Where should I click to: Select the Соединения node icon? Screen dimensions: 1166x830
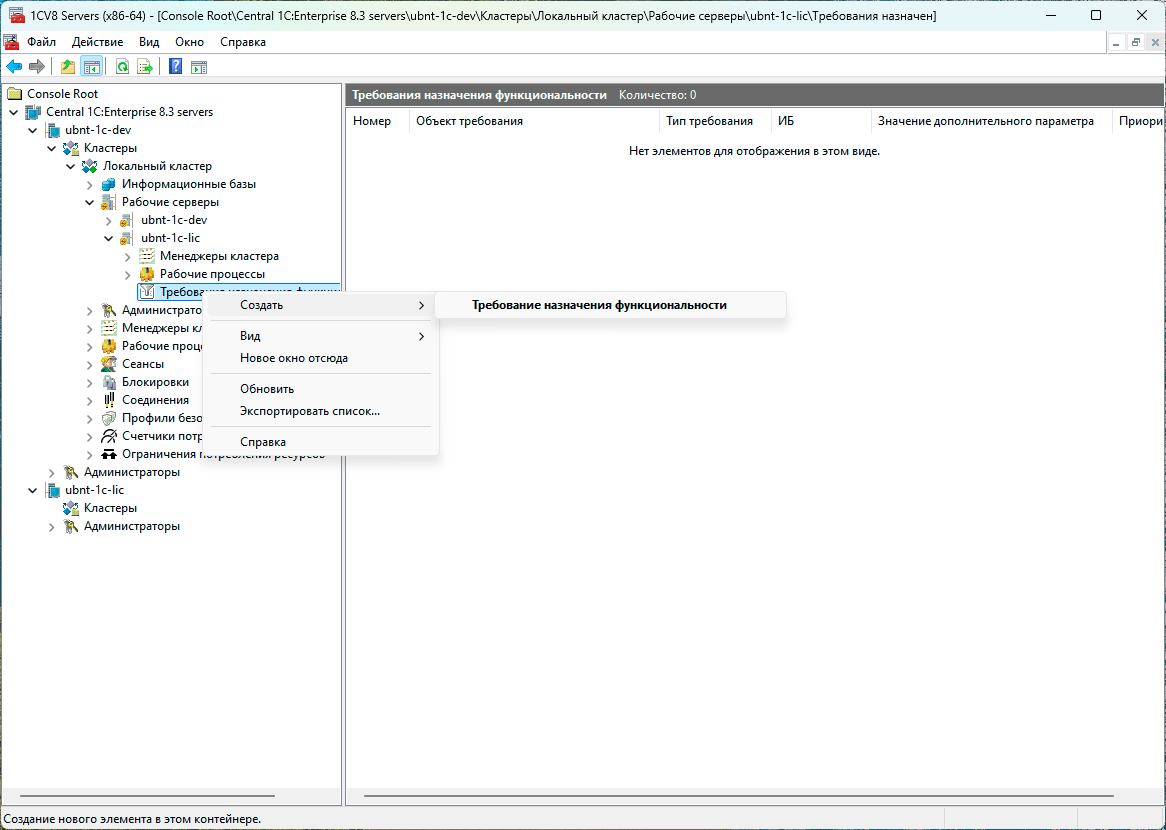[x=109, y=400]
